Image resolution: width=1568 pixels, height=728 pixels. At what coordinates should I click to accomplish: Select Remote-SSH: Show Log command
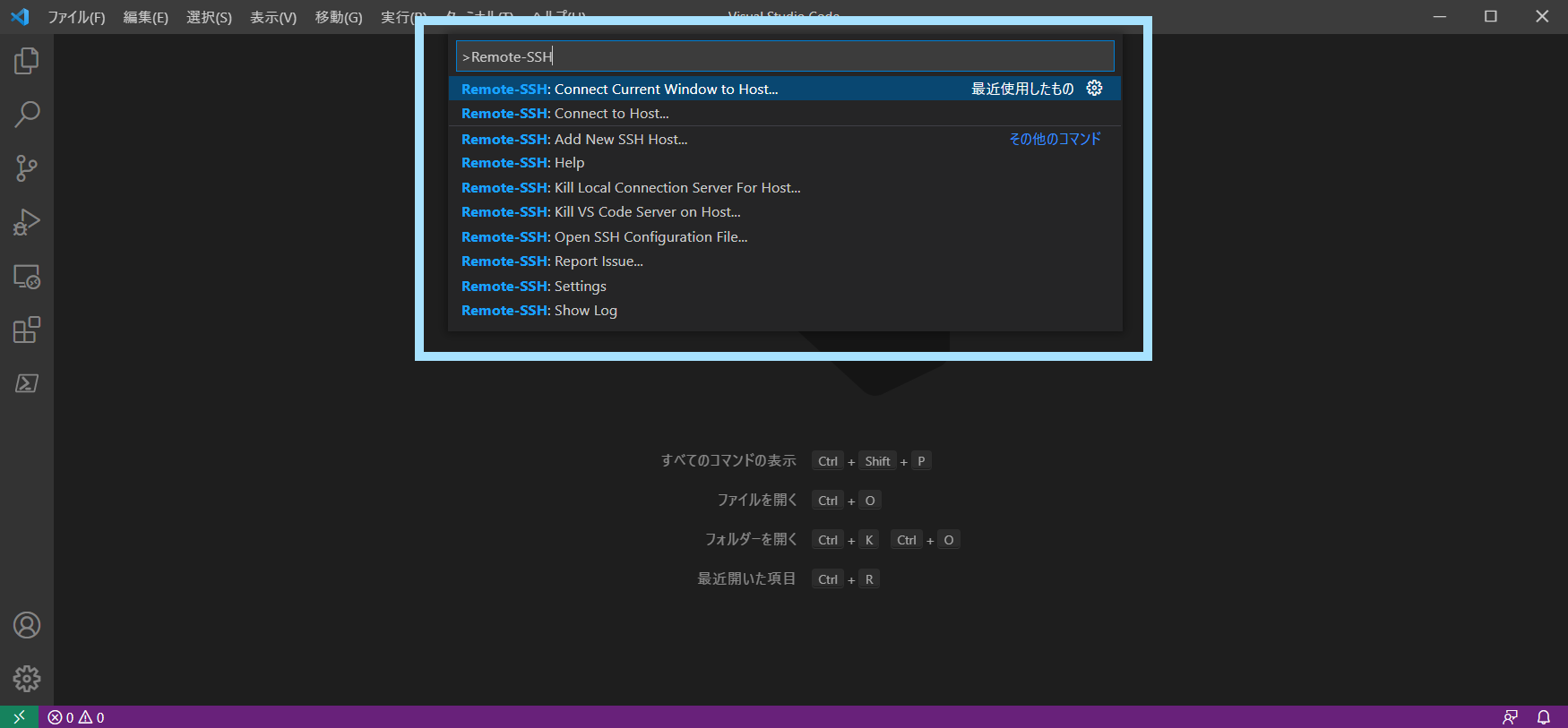(x=785, y=311)
